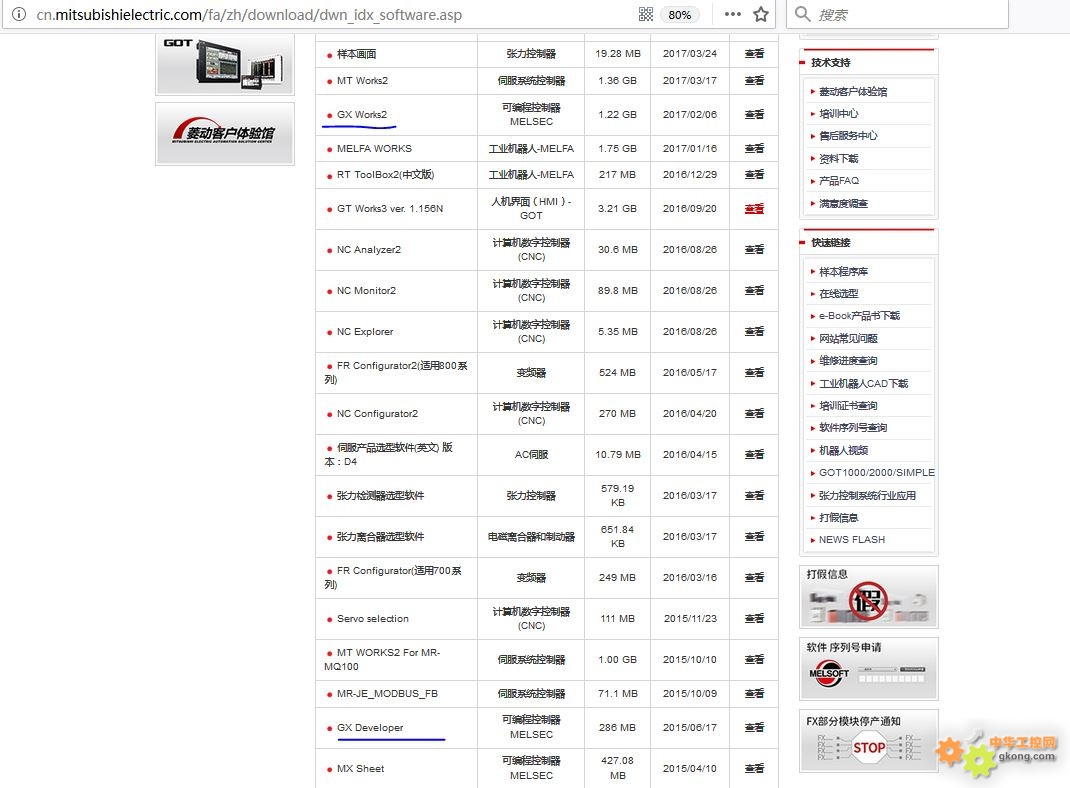Open the MT Works2 software link
Viewport: 1070px width, 788px height.
point(362,81)
